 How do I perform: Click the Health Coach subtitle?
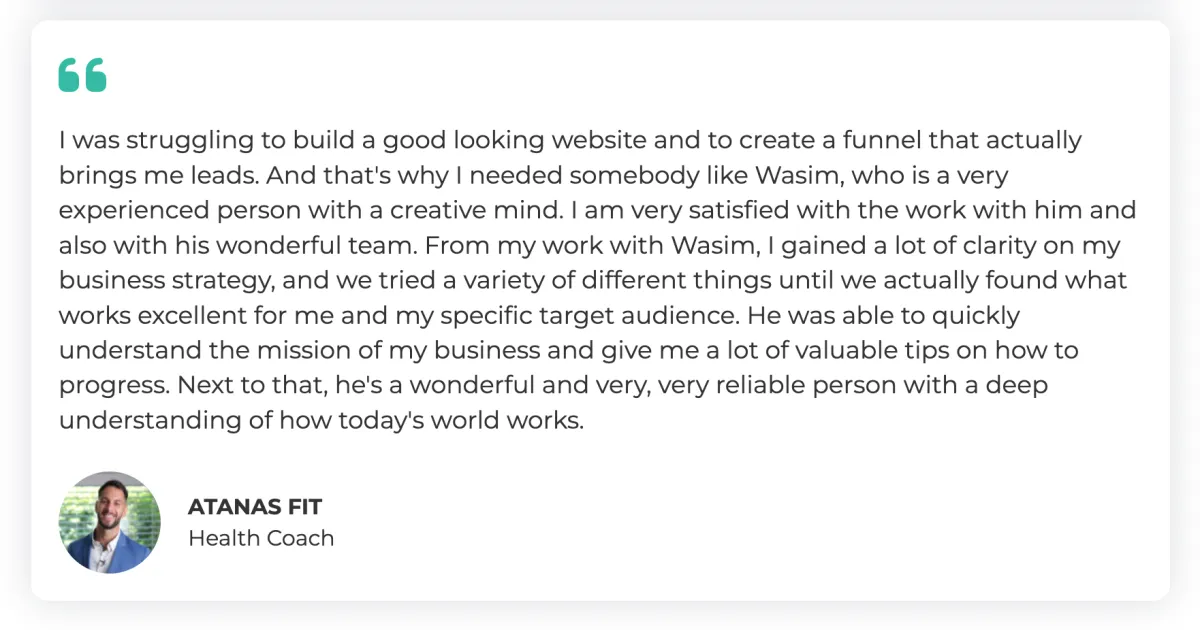pyautogui.click(x=261, y=538)
